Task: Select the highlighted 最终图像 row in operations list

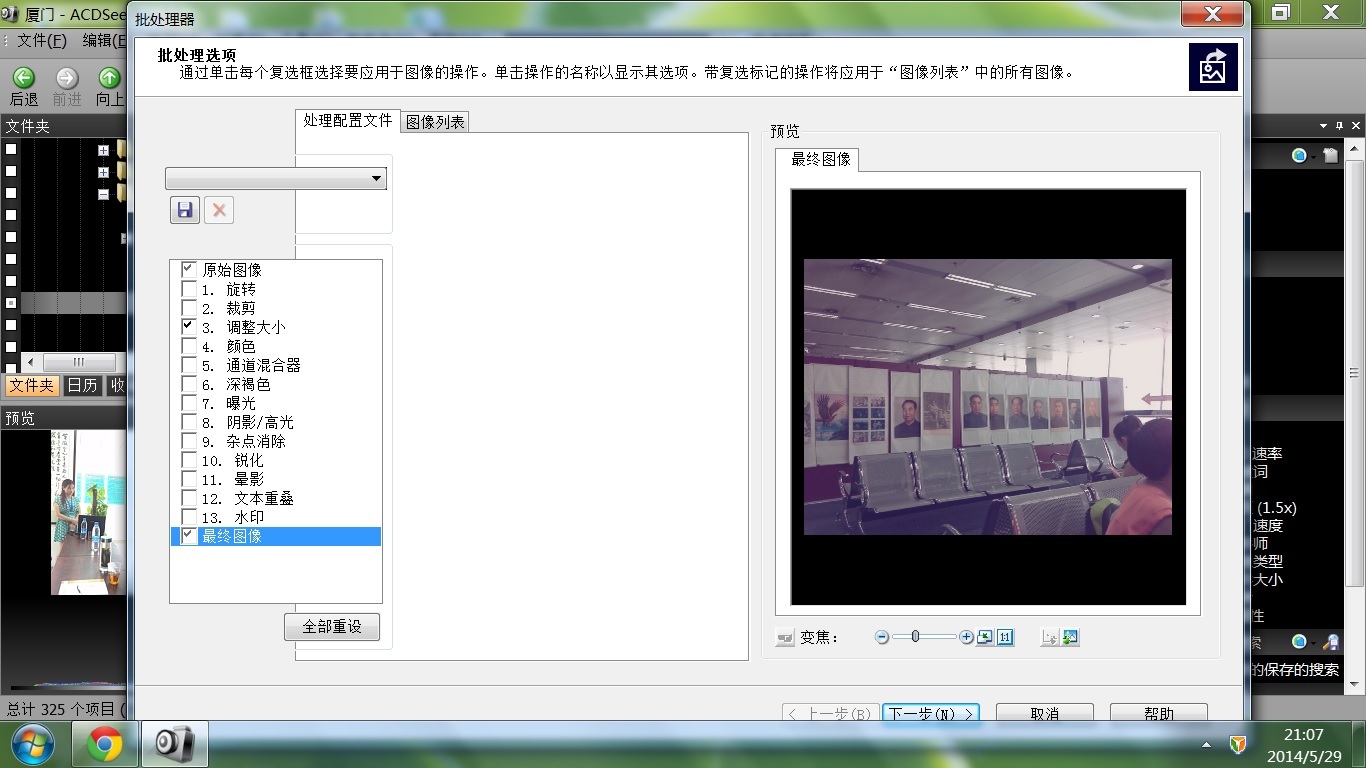Action: coord(276,536)
